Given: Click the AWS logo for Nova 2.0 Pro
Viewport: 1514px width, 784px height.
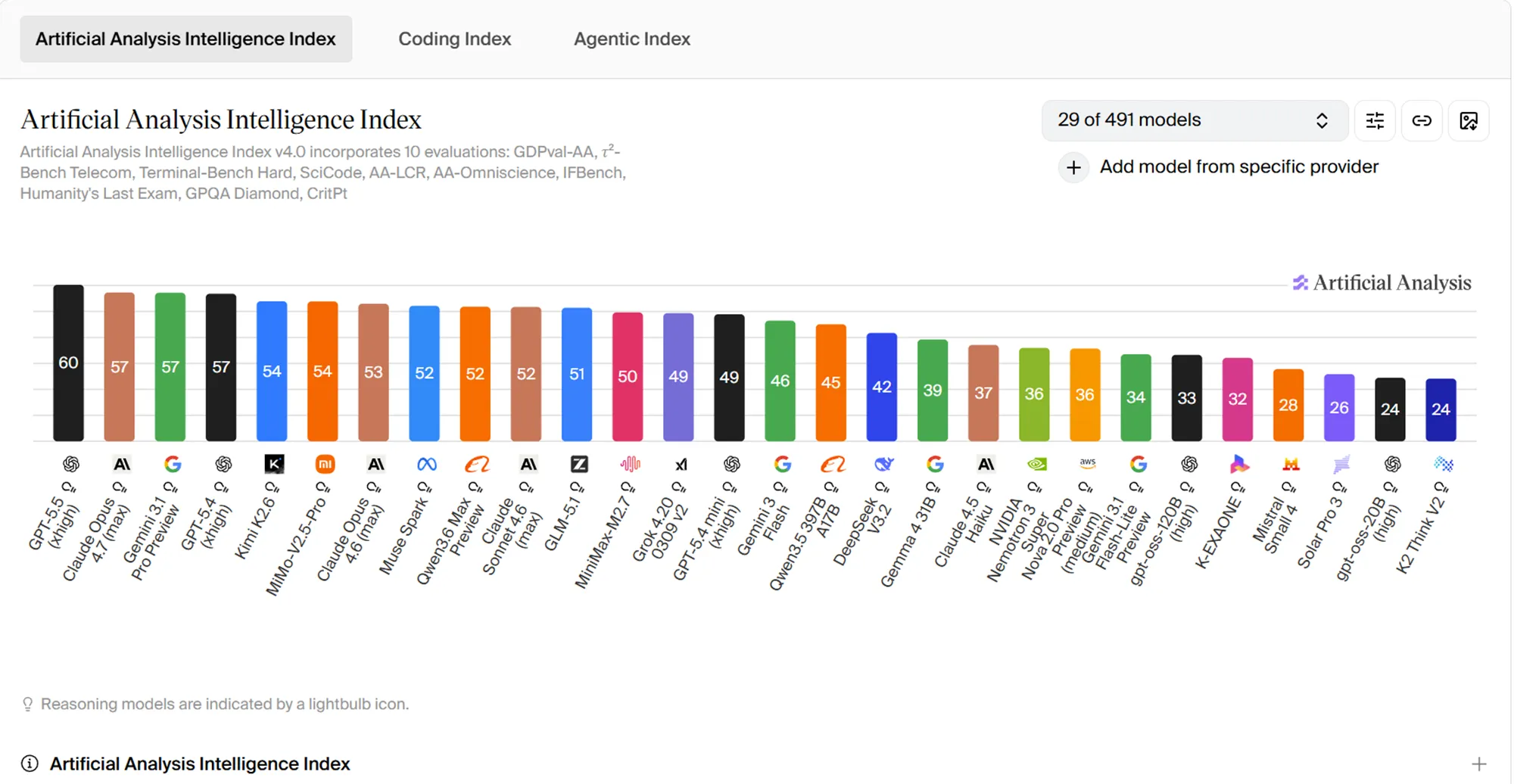Looking at the screenshot, I should [1088, 462].
